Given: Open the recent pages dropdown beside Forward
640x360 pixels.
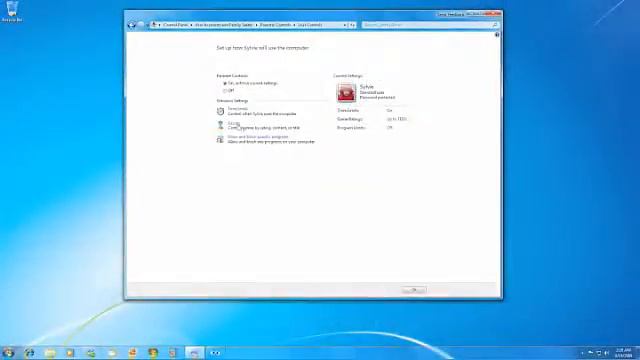Looking at the screenshot, I should pos(147,25).
